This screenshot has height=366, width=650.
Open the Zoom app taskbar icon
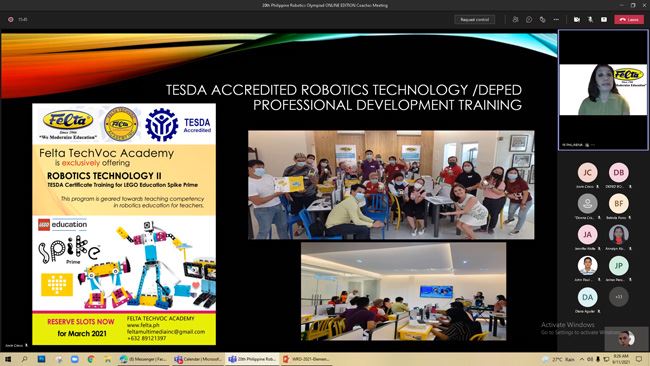point(75,359)
